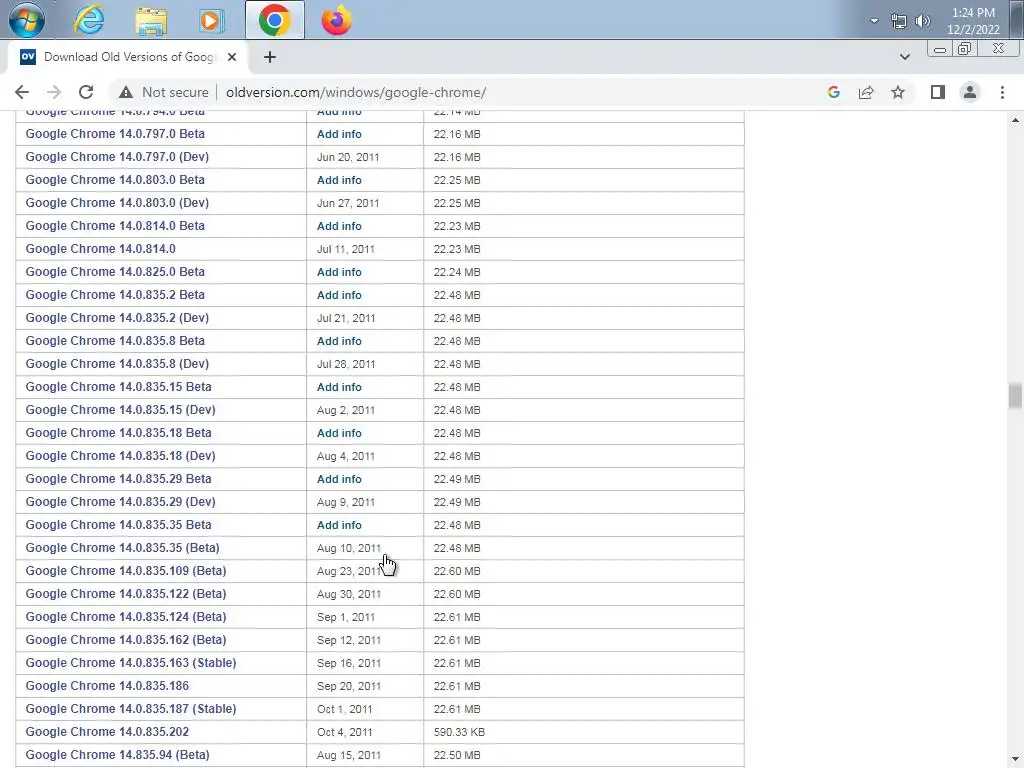Open Google Chrome 14.0.797.0 Beta link

115,134
